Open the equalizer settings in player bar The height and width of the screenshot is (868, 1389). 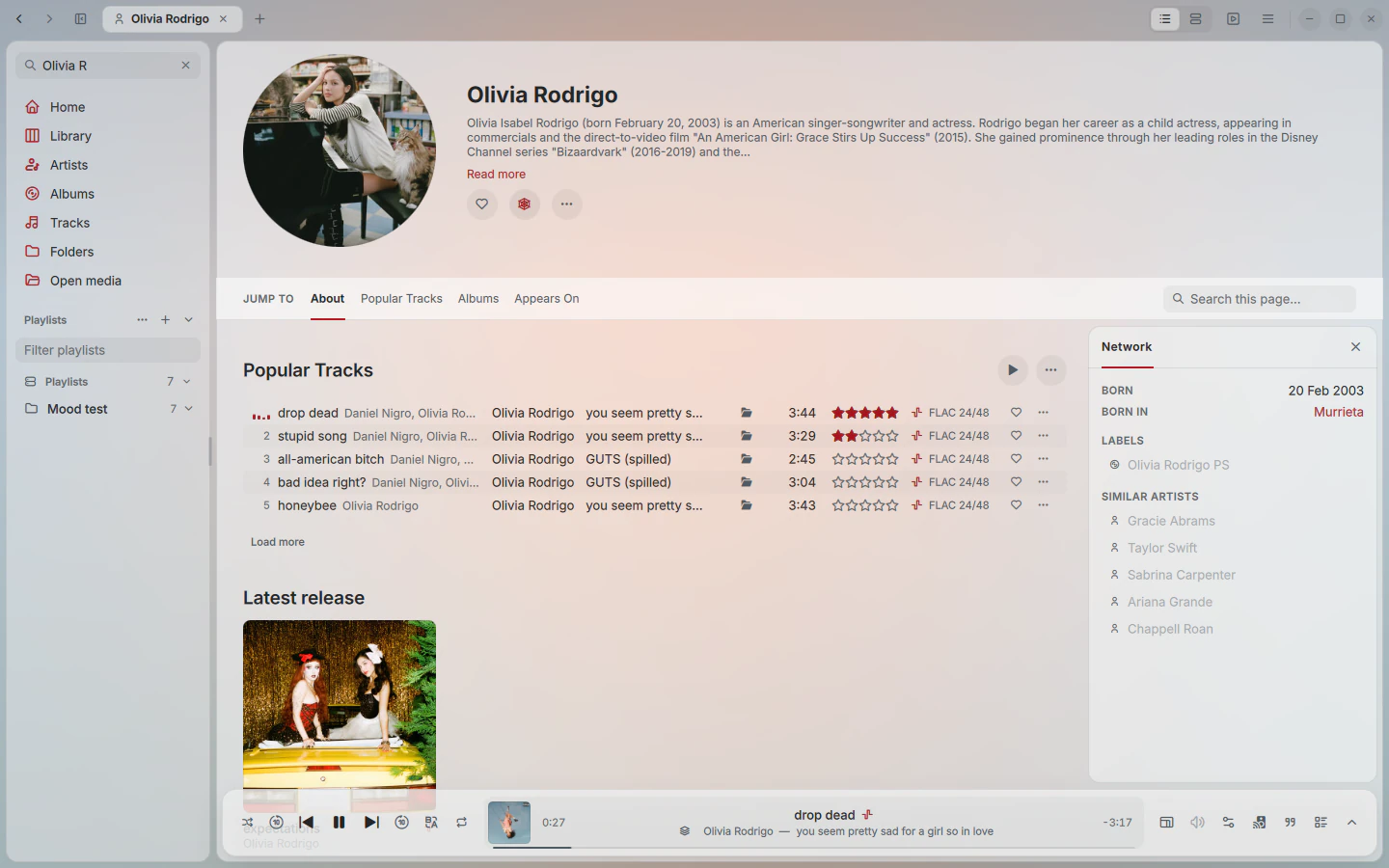click(x=1229, y=823)
